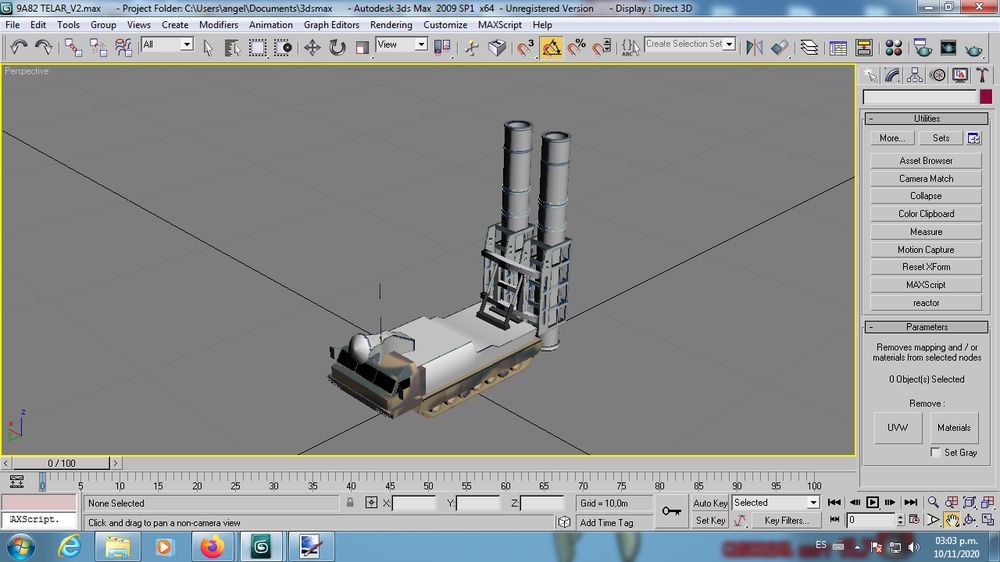Switch to the Utilities hammer tab
This screenshot has height=562, width=1000.
(982, 75)
